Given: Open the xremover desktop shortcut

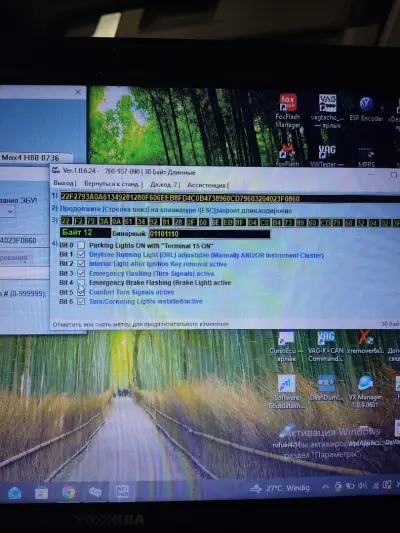Looking at the screenshot, I should point(366,343).
